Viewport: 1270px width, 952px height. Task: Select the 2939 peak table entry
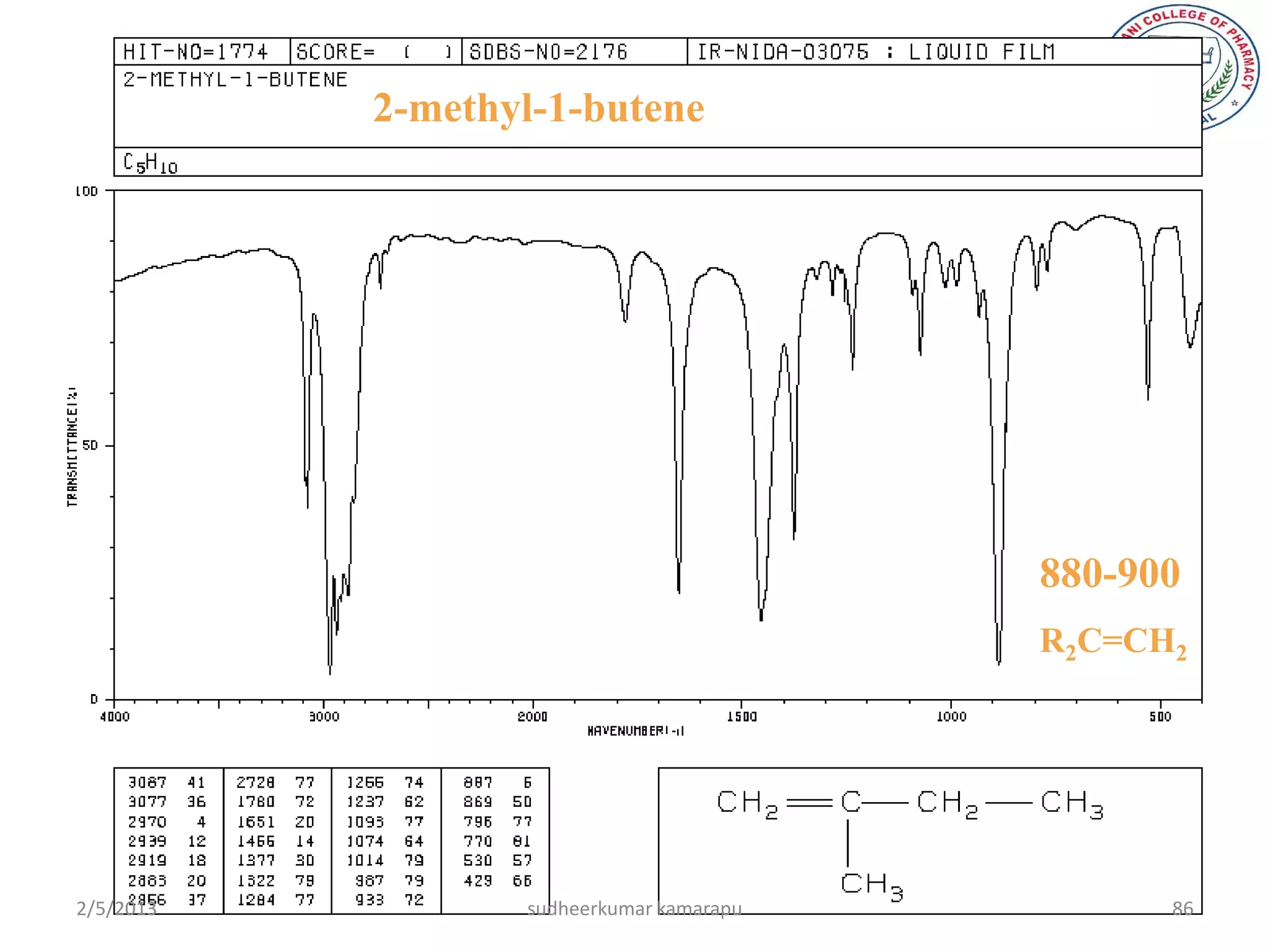tap(166, 841)
